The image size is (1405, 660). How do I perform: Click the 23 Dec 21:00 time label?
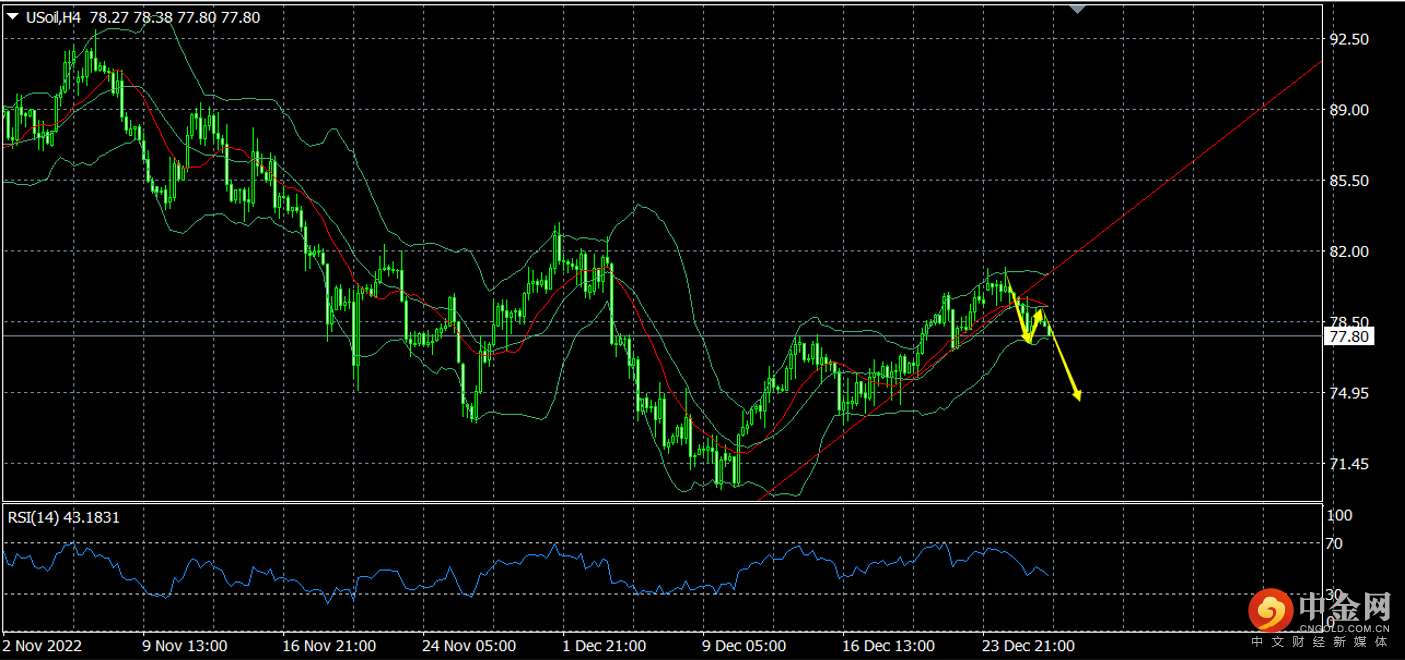[1029, 646]
